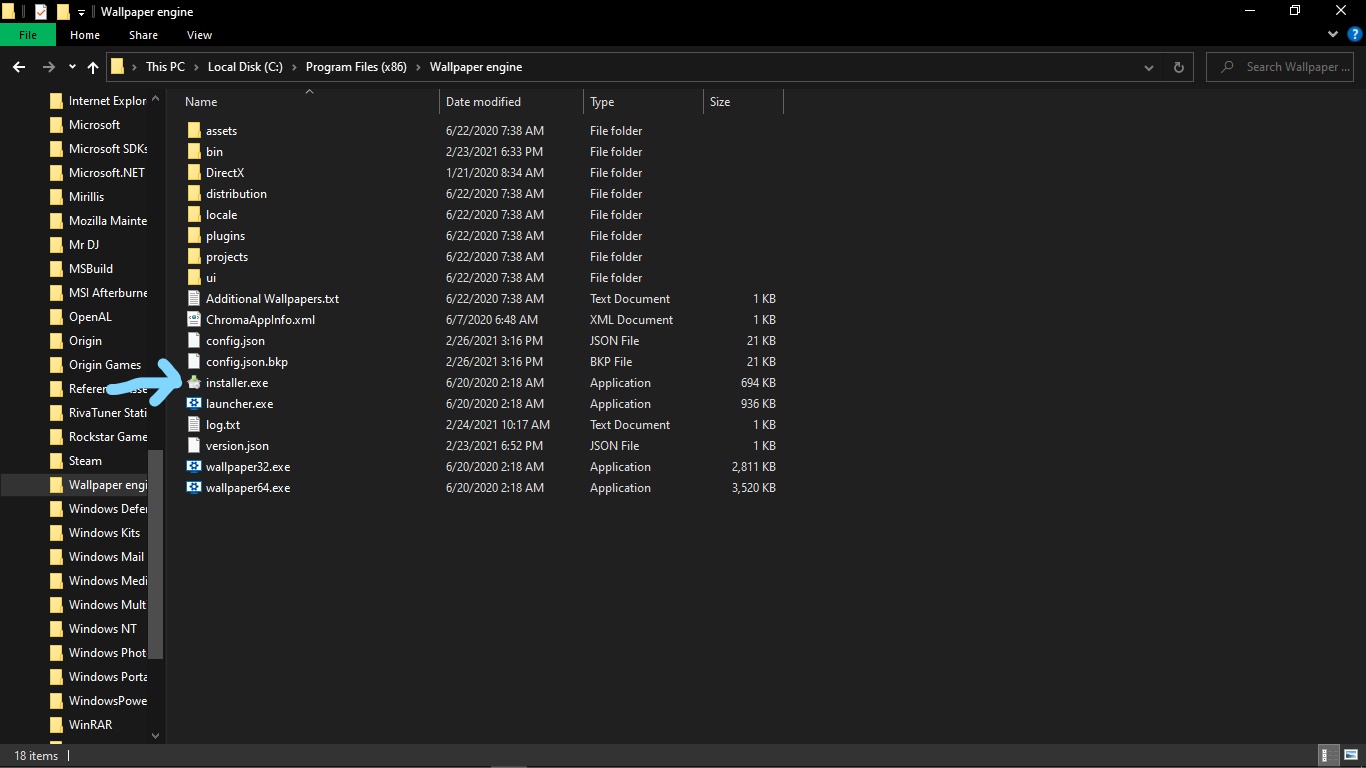
Task: Click the 936 KB size cell
Action: coord(758,404)
